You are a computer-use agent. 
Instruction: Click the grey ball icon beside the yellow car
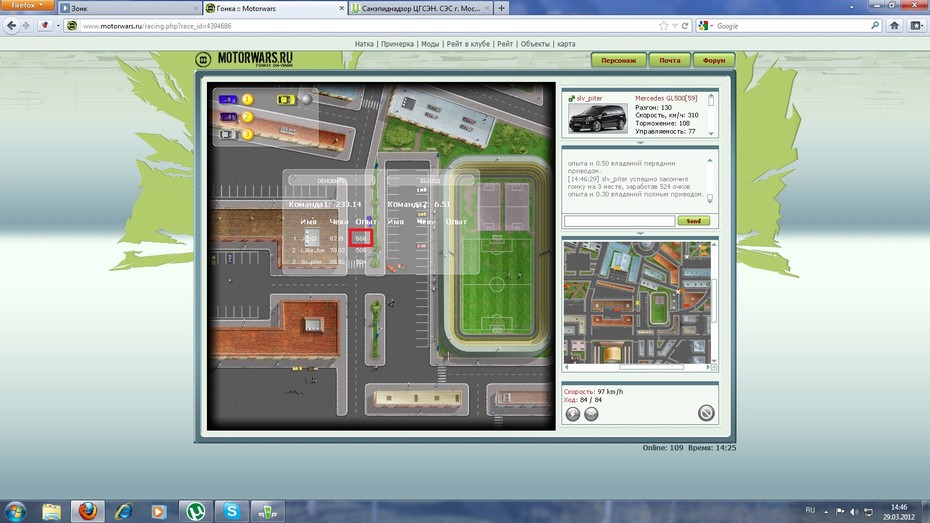(306, 99)
